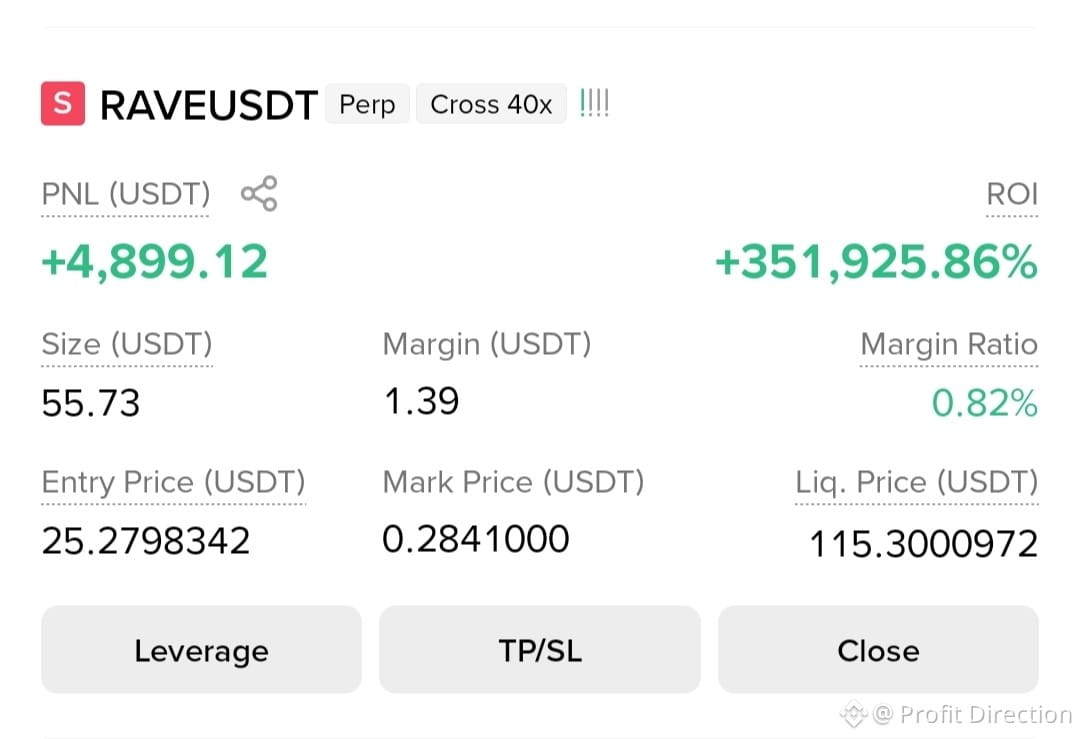Tap the Entry Price (USDT) label
The width and height of the screenshot is (1080, 739).
173,481
